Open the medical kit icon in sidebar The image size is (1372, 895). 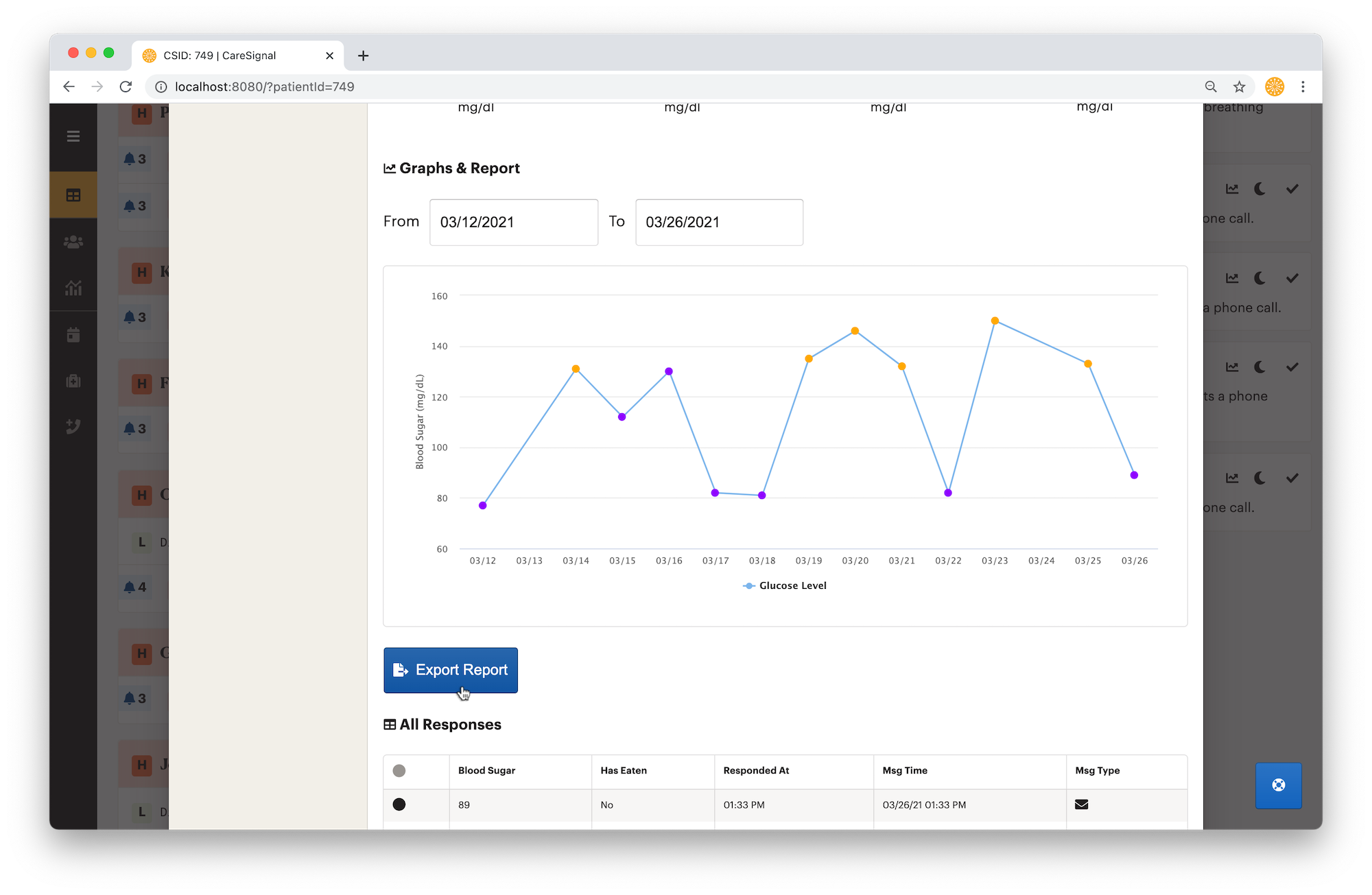click(73, 381)
